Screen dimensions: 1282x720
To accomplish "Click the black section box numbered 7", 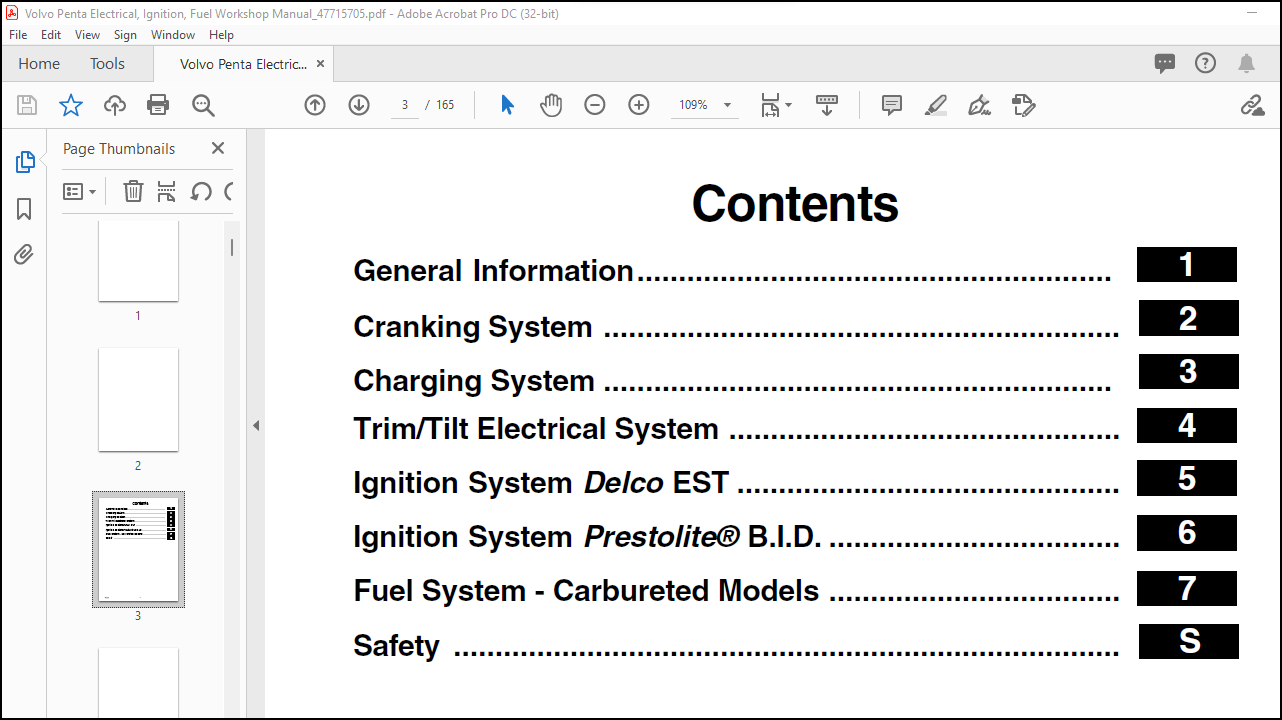I will [1187, 588].
